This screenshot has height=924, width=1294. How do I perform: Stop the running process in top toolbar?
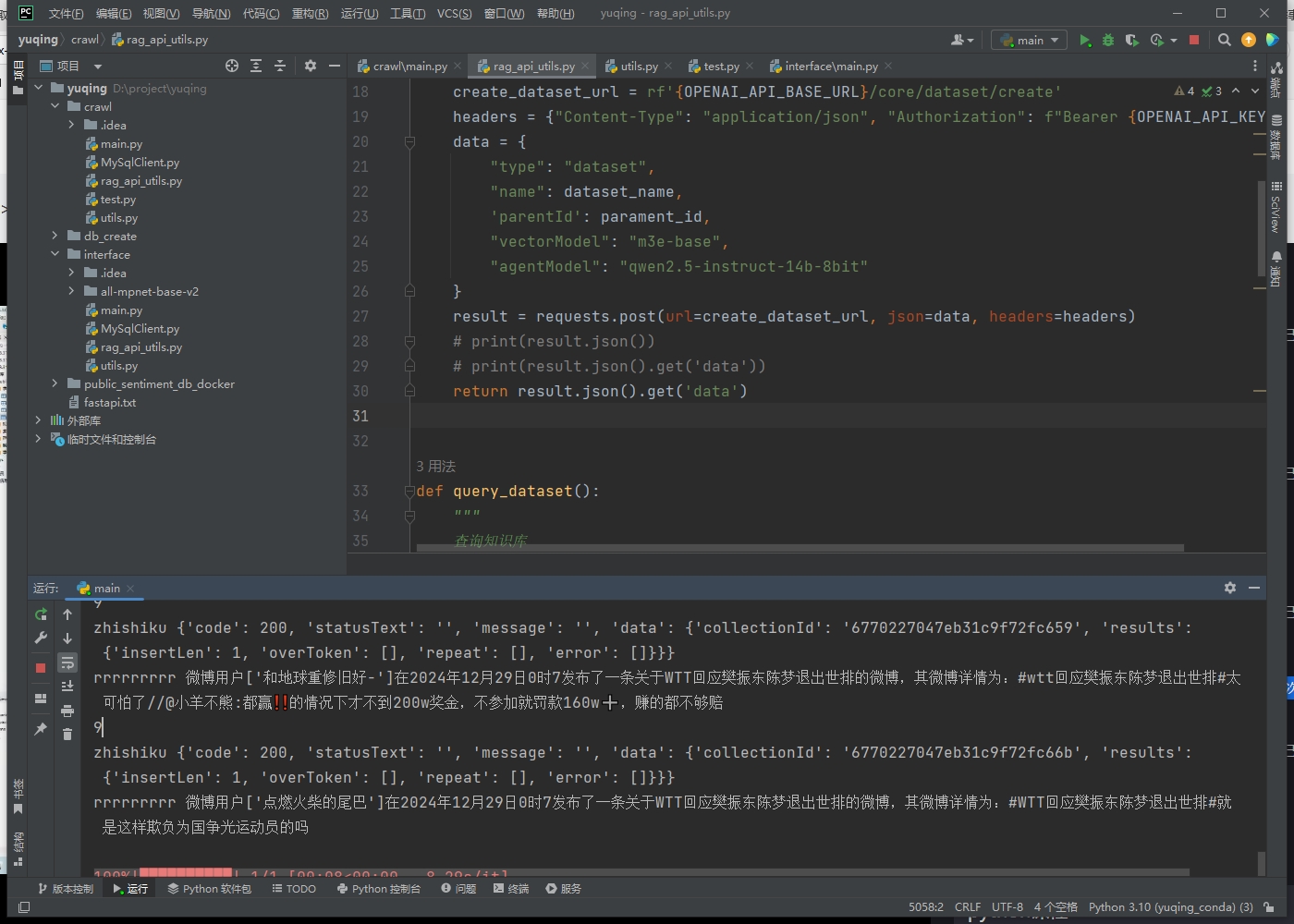[1194, 40]
